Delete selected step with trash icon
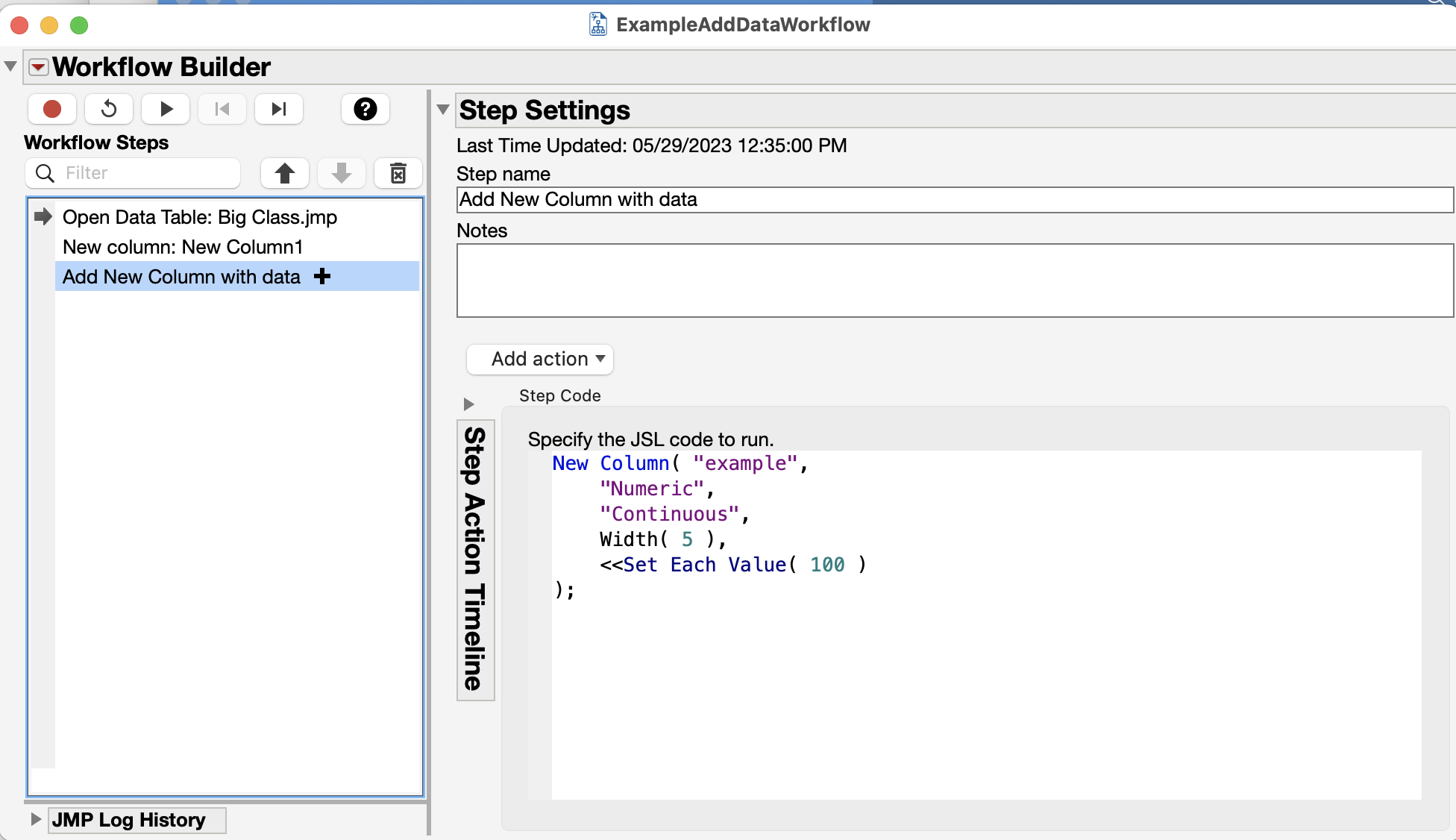Viewport: 1456px width, 840px height. click(x=398, y=173)
